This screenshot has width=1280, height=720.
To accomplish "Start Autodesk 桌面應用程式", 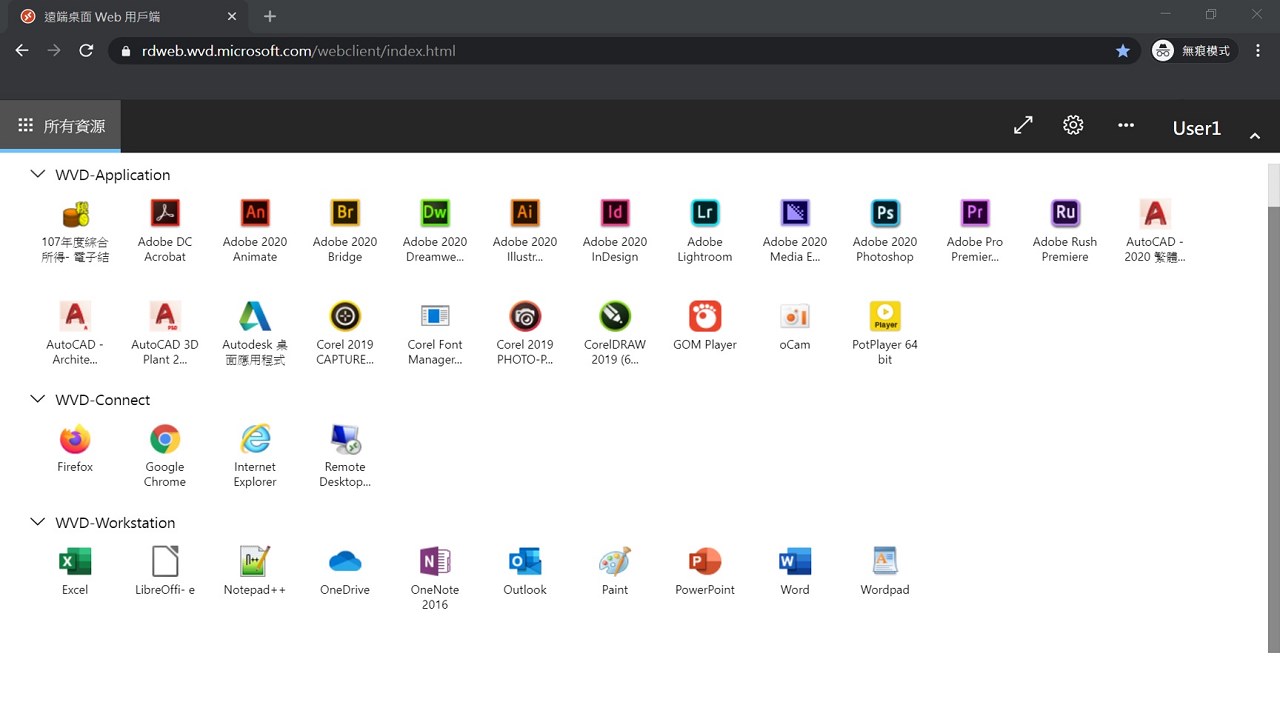I will (x=255, y=333).
